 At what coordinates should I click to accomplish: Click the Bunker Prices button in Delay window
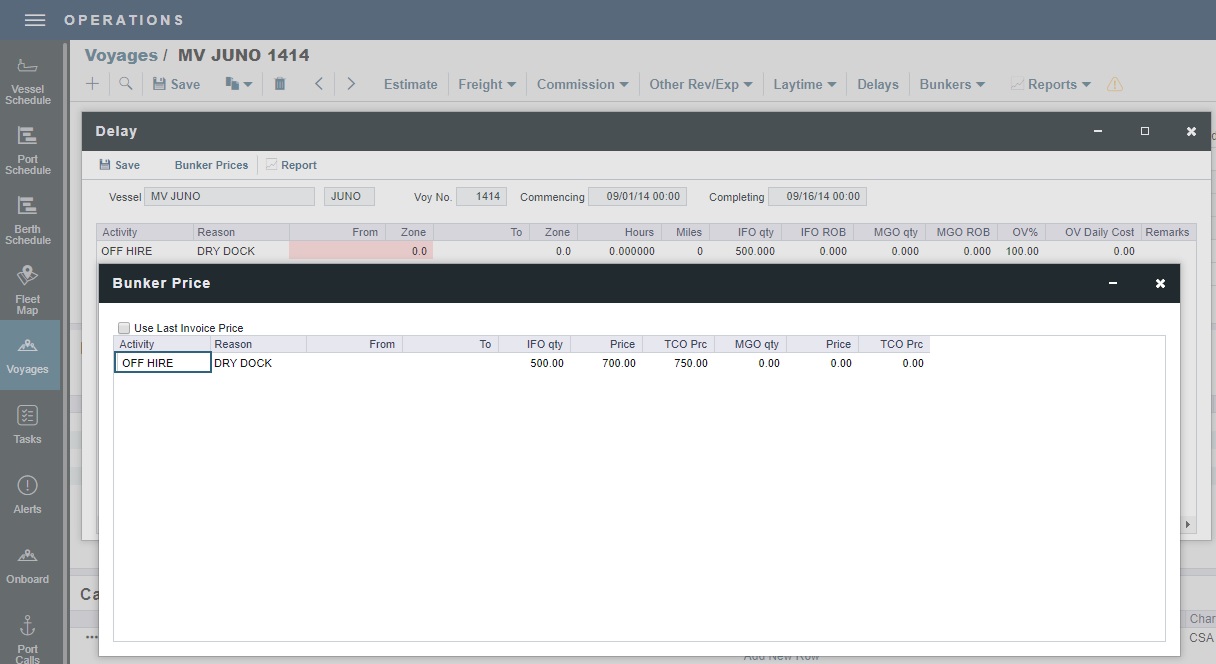(210, 164)
